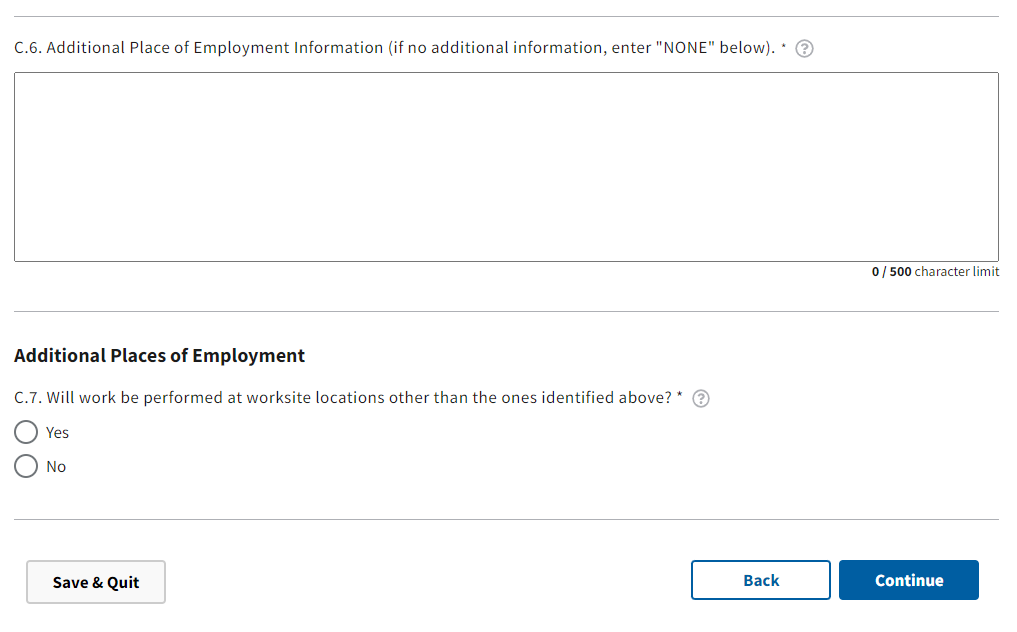Click the "No" option label text
Image resolution: width=1017 pixels, height=632 pixels.
tap(56, 467)
